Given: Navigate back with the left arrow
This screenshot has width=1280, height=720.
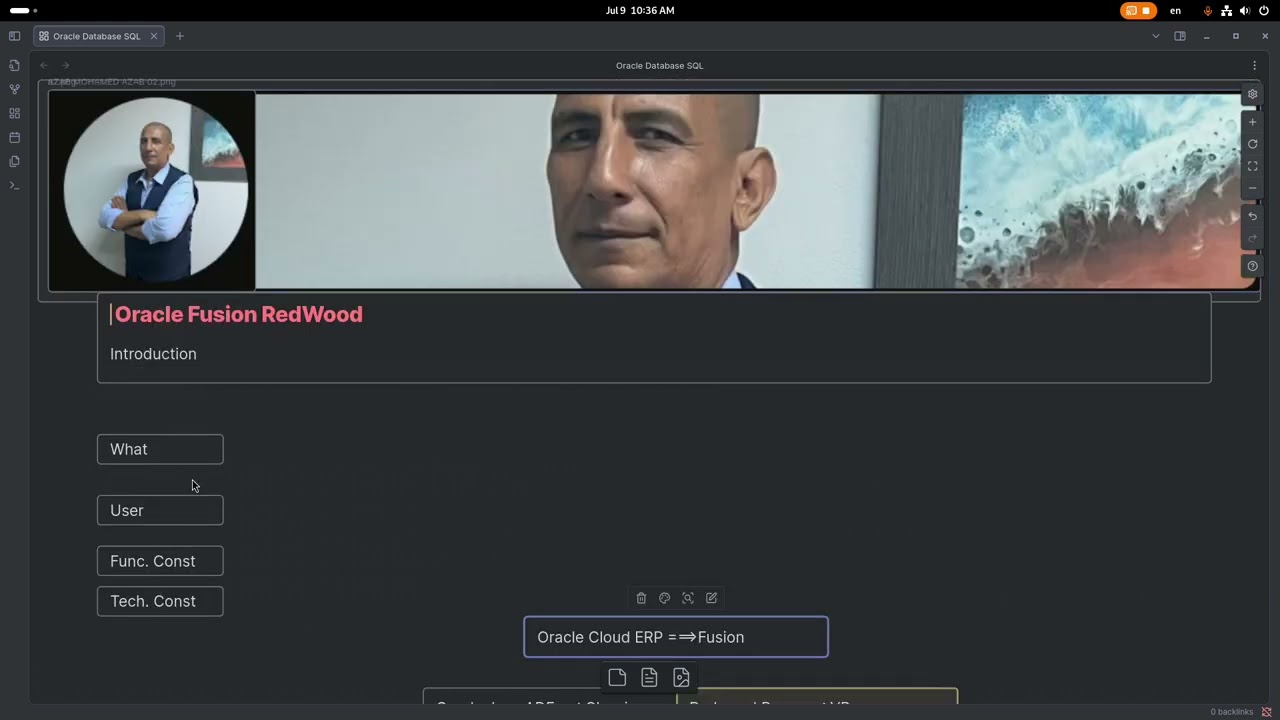Looking at the screenshot, I should (x=44, y=65).
